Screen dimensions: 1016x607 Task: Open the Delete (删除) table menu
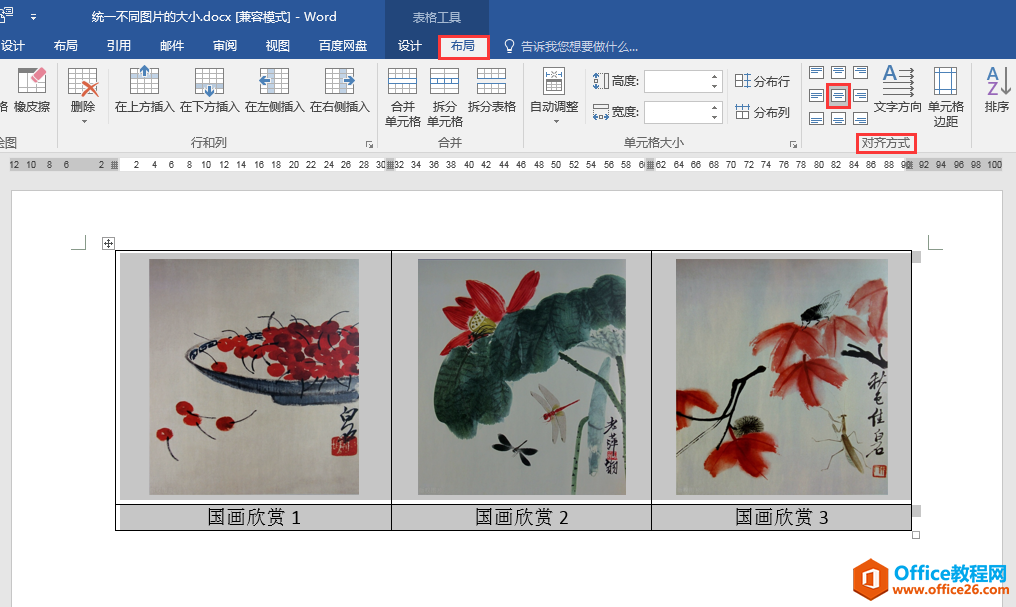[83, 95]
